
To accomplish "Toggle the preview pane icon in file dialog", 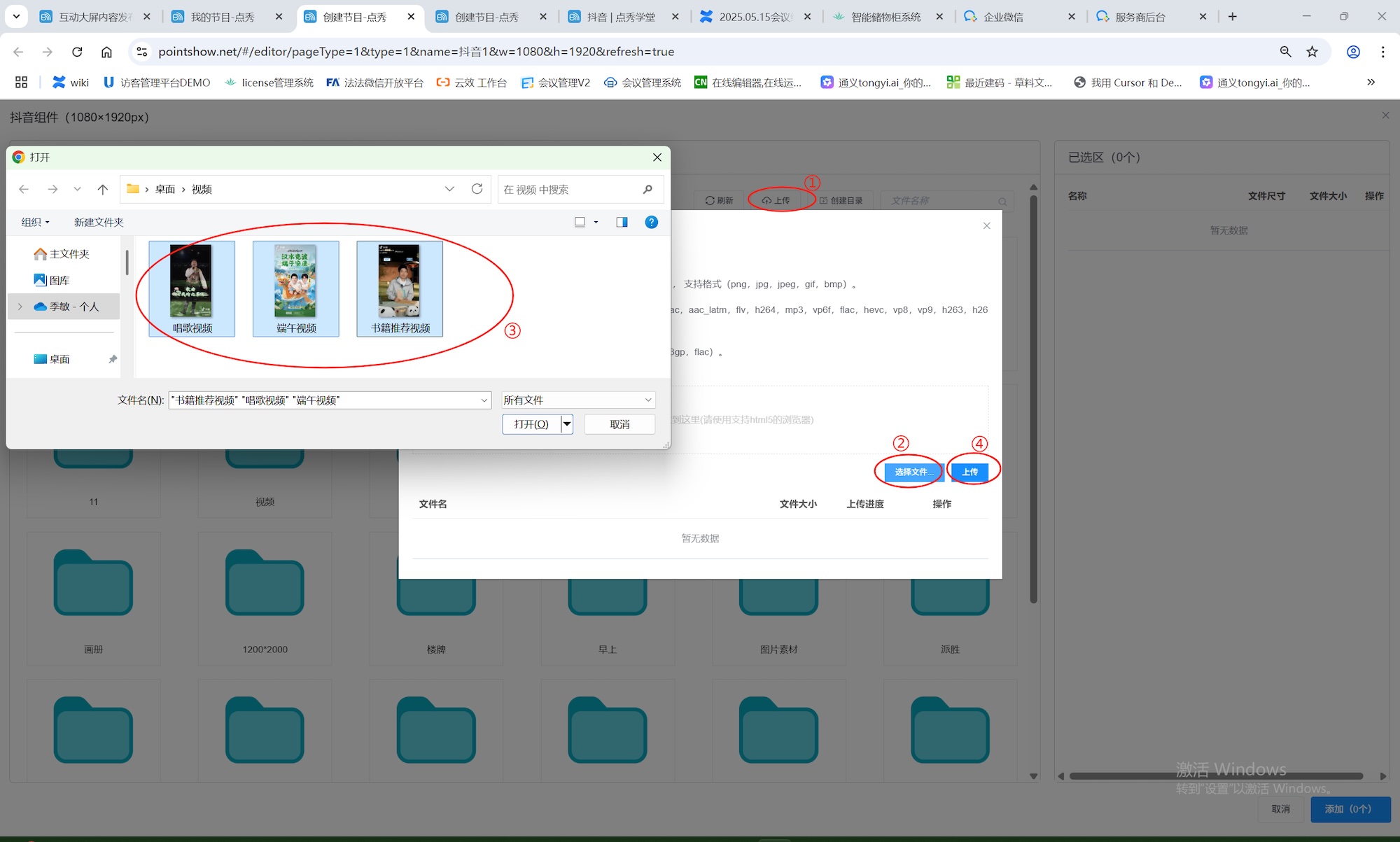I will tap(622, 222).
